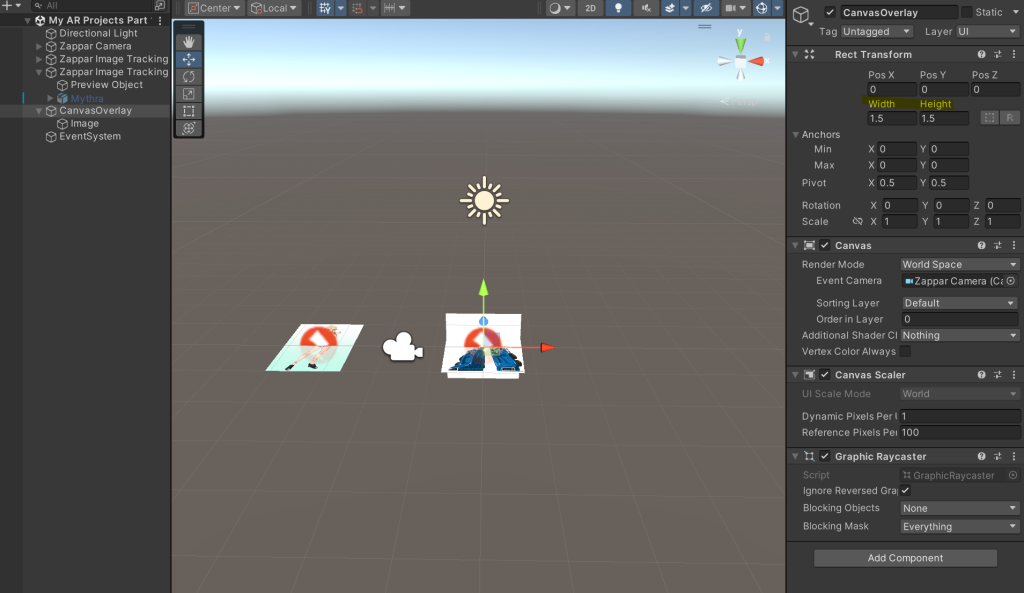Toggle scene lighting with the lightbulb icon

619,8
